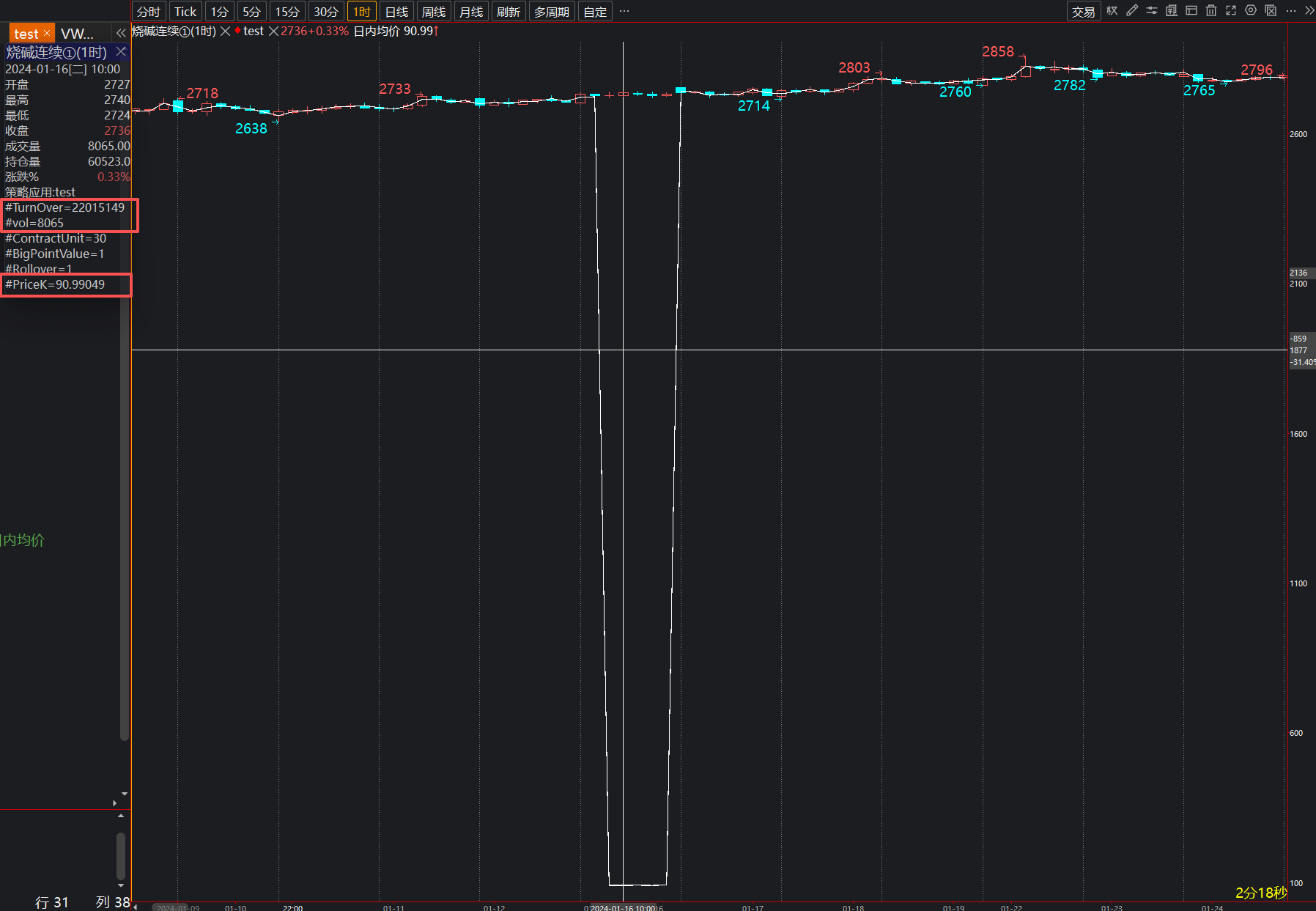Select the test strategy tab
The height and width of the screenshot is (911, 1316).
(x=26, y=34)
